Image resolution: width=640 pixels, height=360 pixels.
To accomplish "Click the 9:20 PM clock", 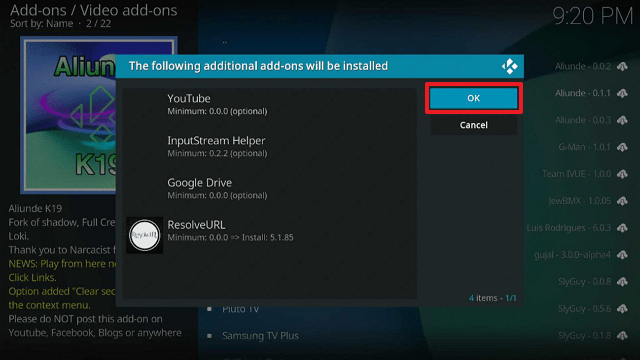I will (592, 16).
